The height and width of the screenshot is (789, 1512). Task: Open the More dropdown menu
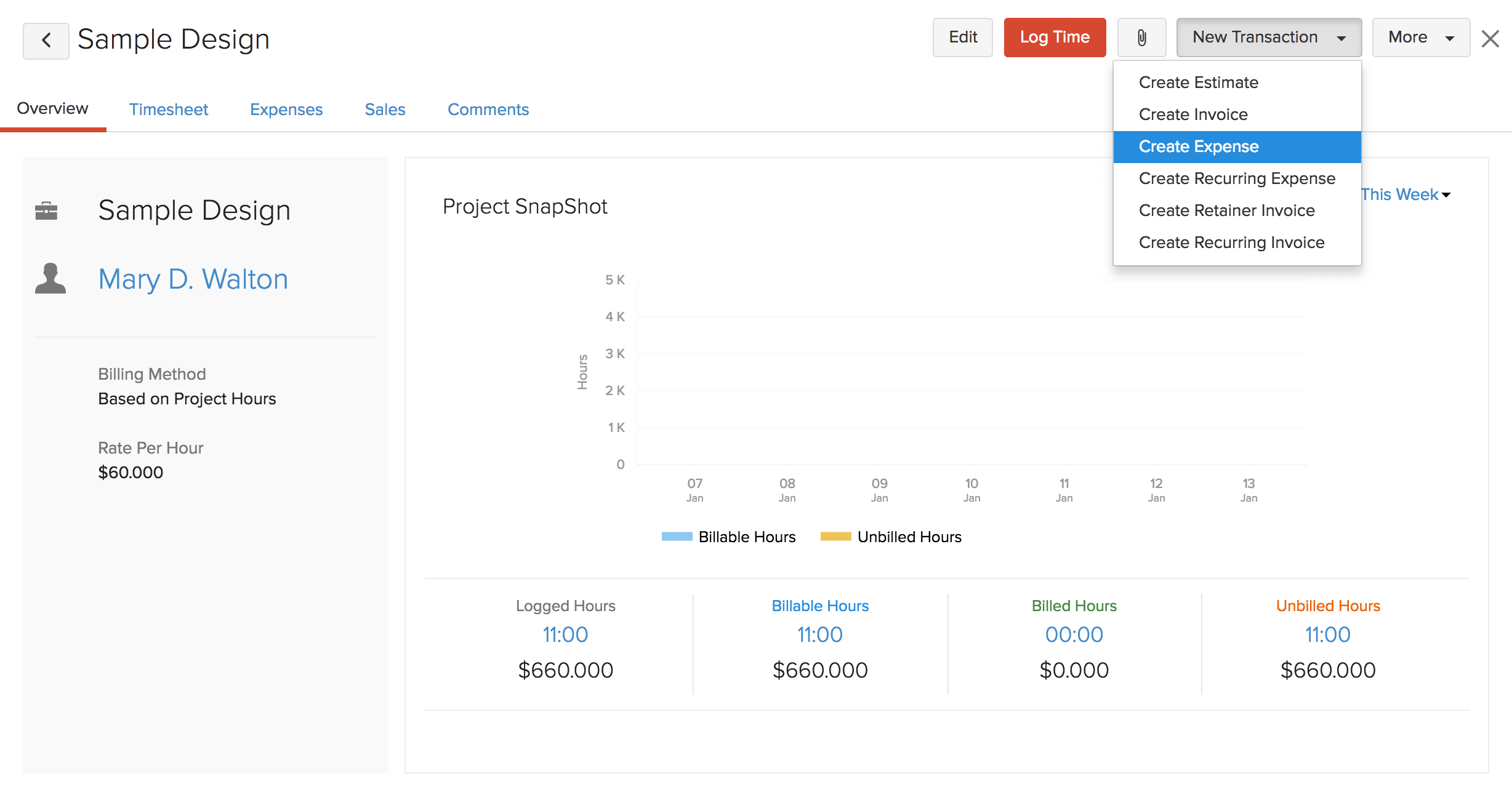1420,38
